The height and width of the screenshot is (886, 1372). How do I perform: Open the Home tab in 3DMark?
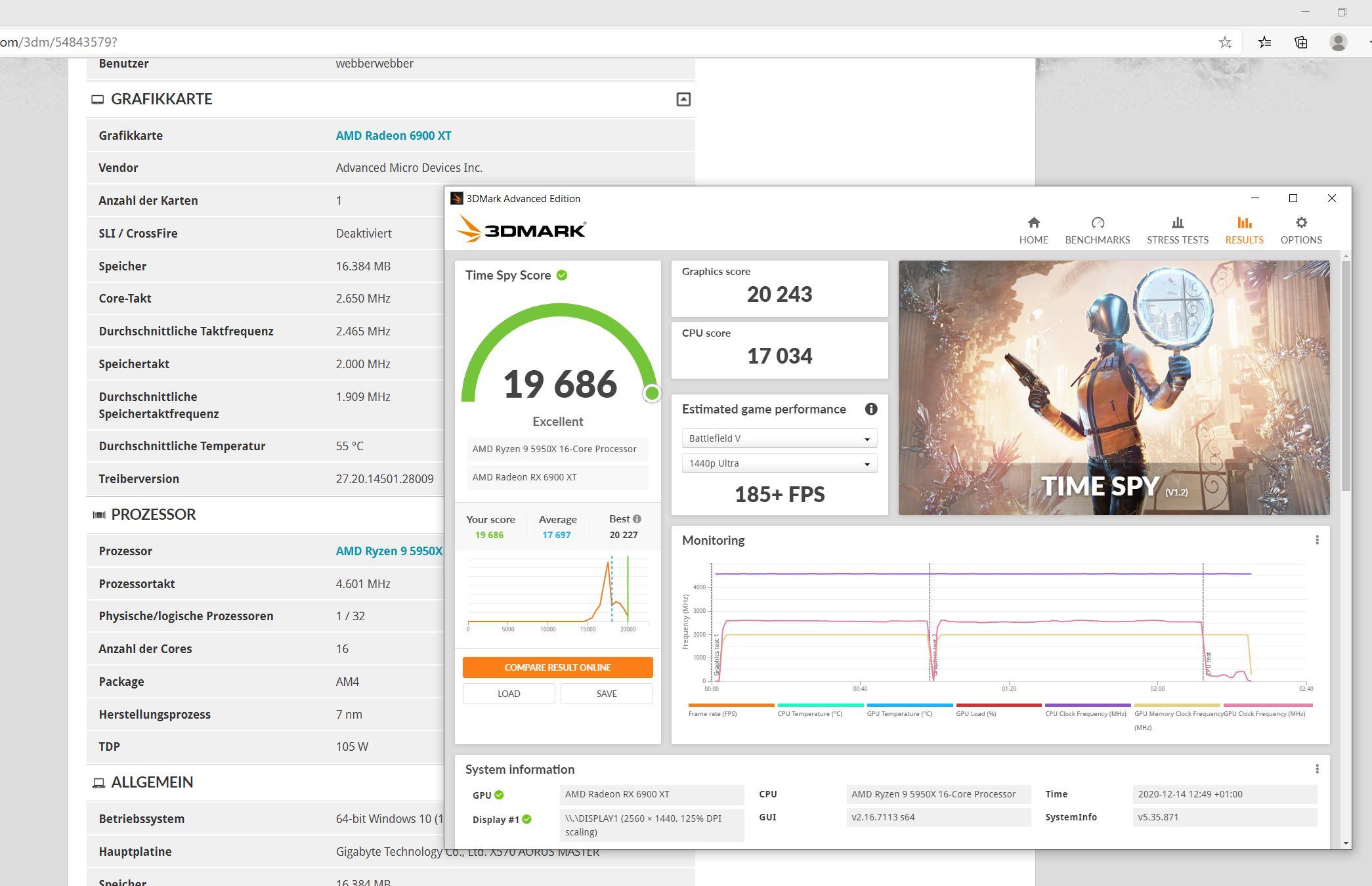(x=1033, y=230)
